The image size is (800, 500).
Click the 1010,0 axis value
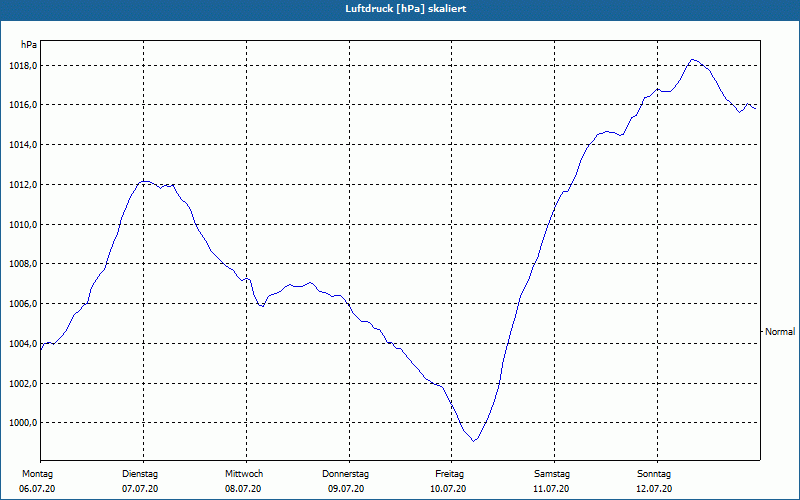[22, 224]
